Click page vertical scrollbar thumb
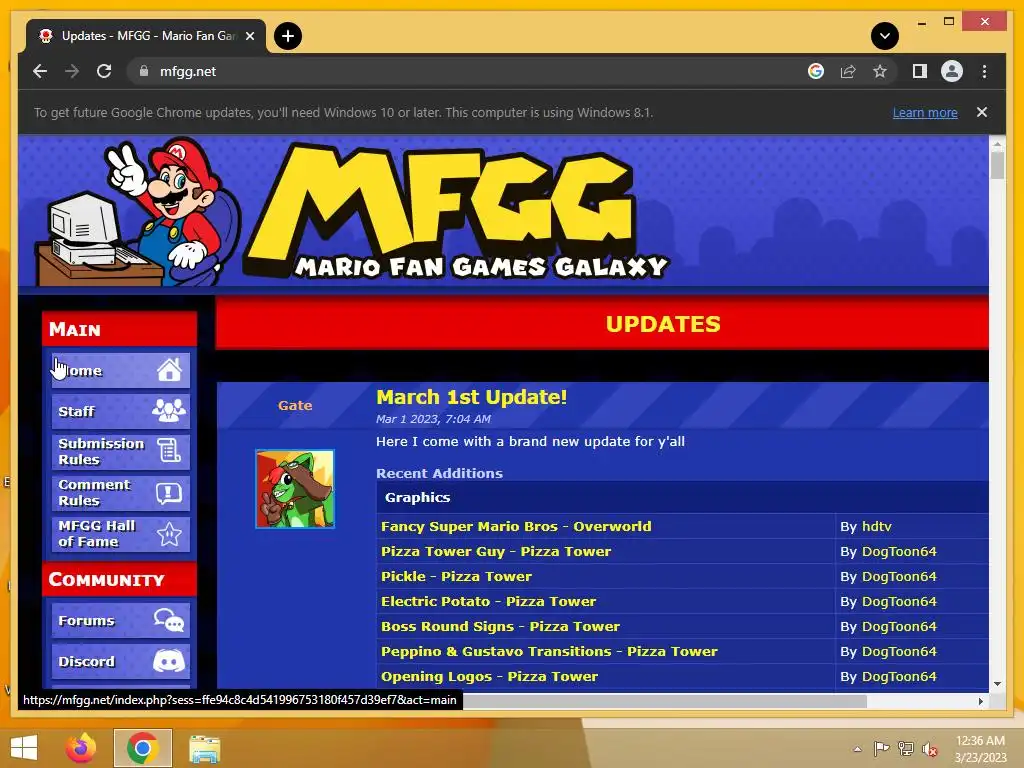Image resolution: width=1024 pixels, height=768 pixels. [x=997, y=165]
